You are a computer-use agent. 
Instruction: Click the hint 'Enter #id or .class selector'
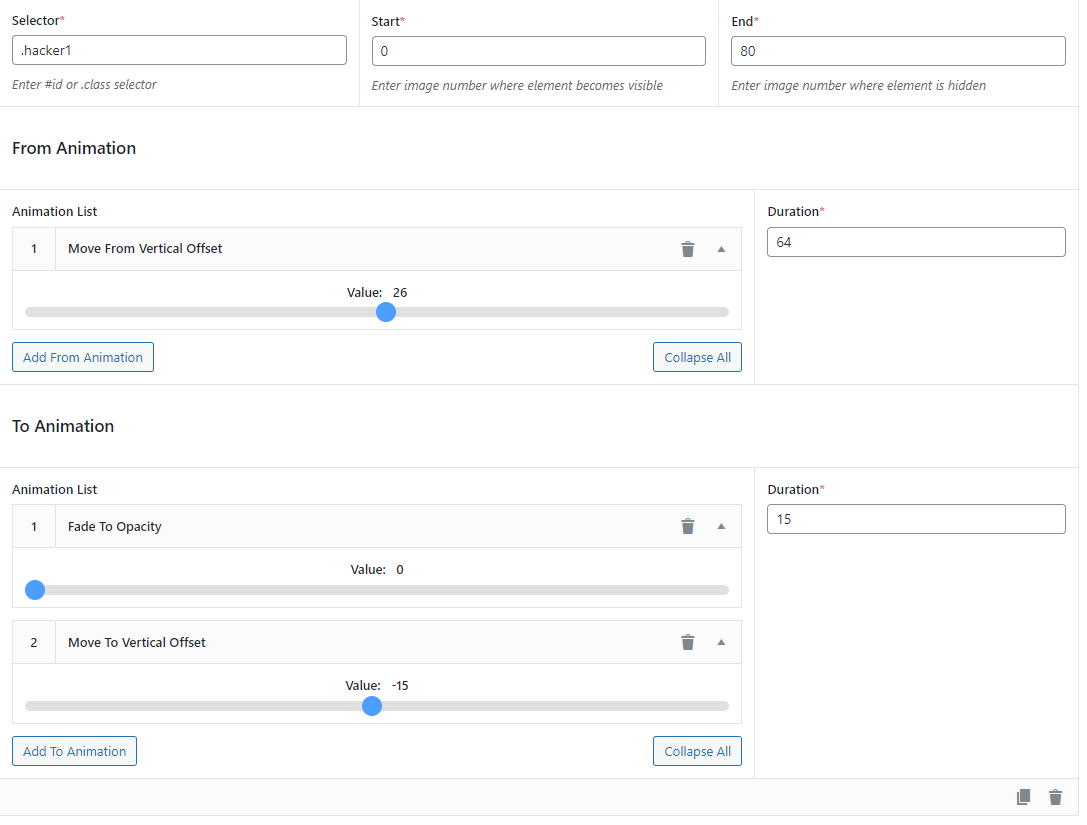[x=85, y=85]
